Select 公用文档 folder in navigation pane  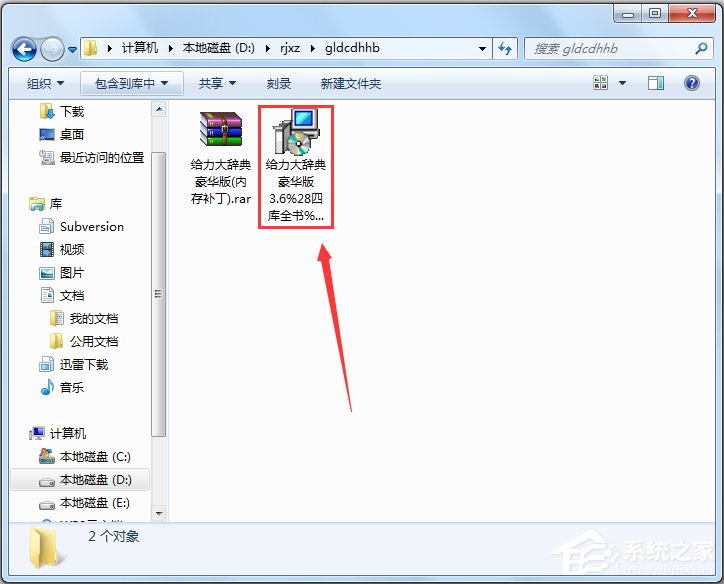tap(94, 342)
